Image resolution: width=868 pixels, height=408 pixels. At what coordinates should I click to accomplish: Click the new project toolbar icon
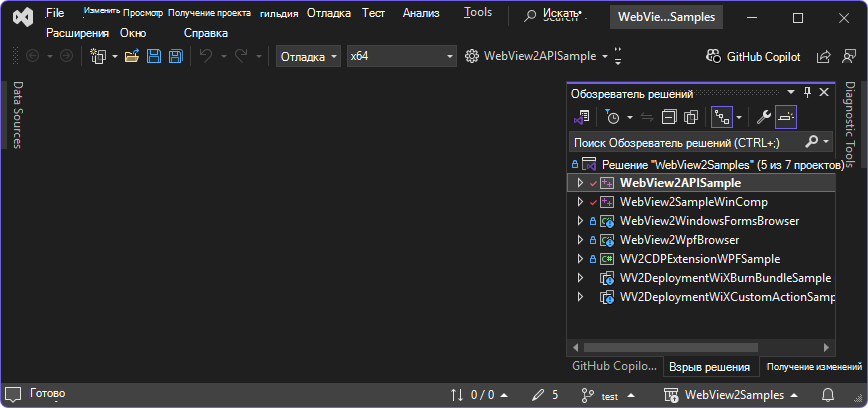(x=98, y=56)
